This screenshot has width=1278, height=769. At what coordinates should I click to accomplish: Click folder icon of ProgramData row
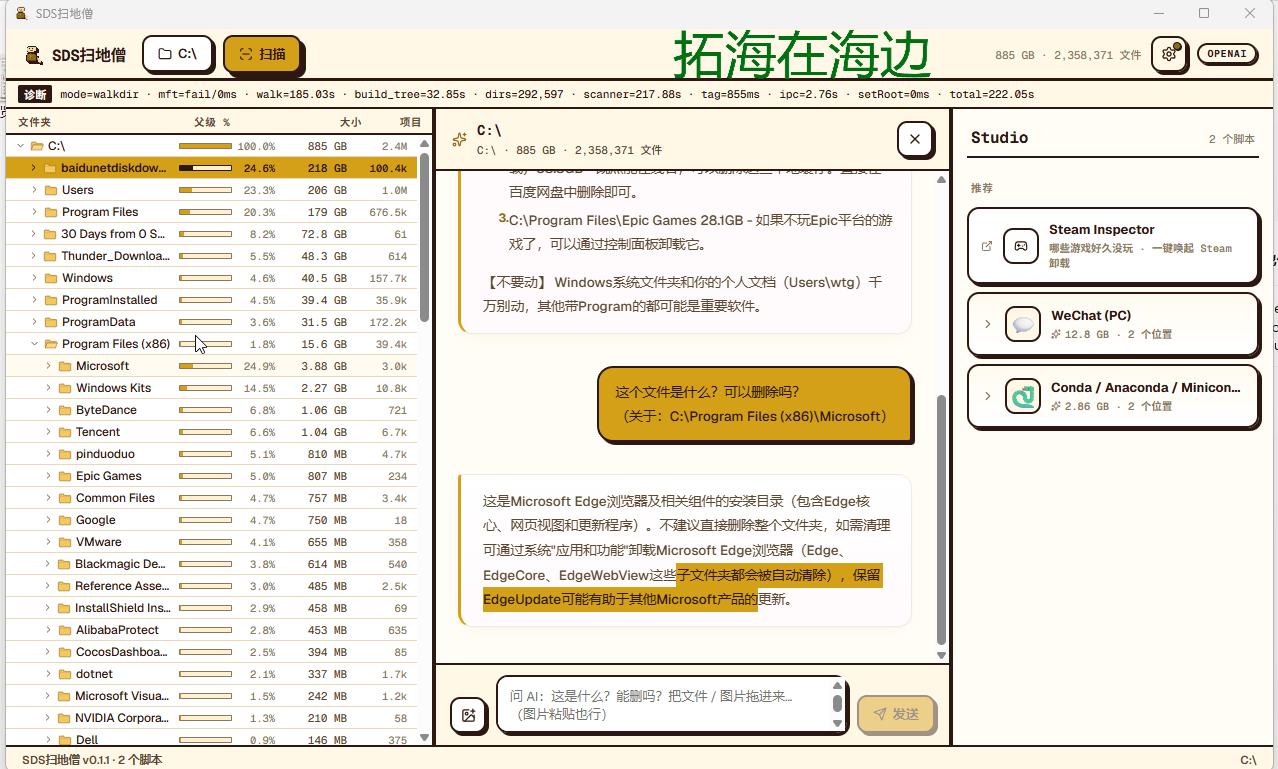(x=52, y=322)
